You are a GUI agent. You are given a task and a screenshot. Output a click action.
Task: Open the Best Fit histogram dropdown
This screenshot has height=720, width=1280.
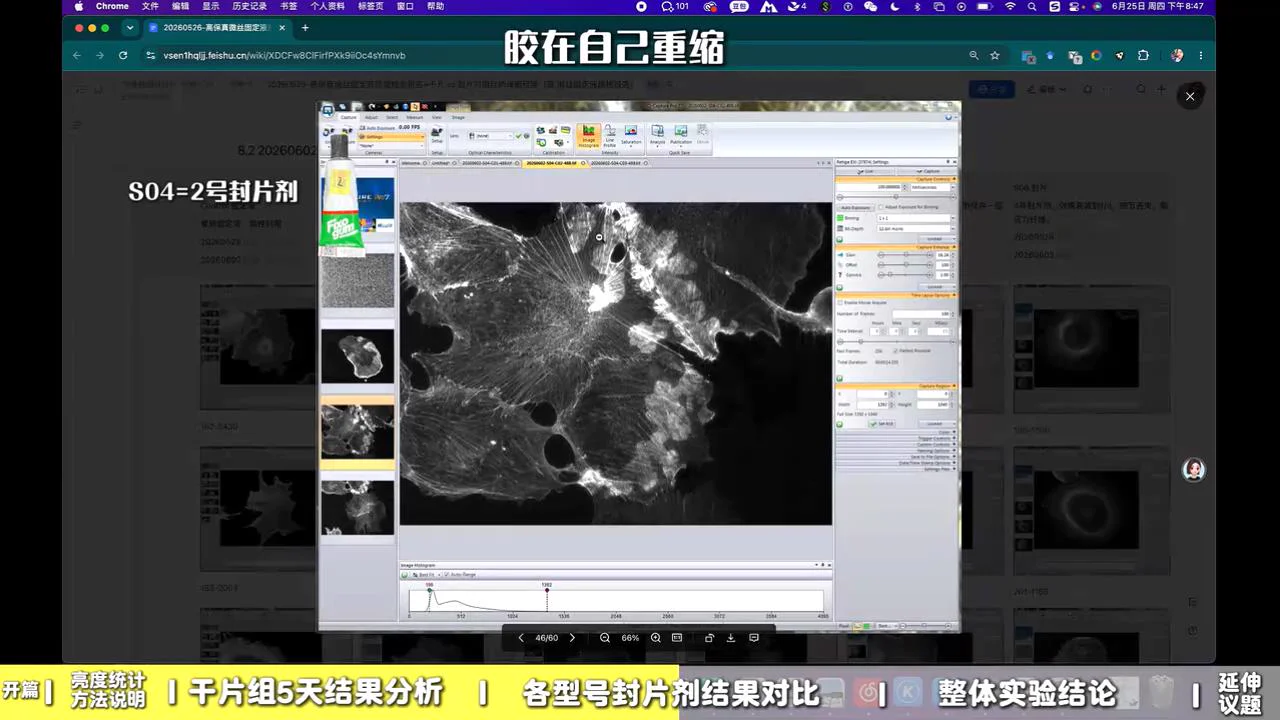click(427, 575)
